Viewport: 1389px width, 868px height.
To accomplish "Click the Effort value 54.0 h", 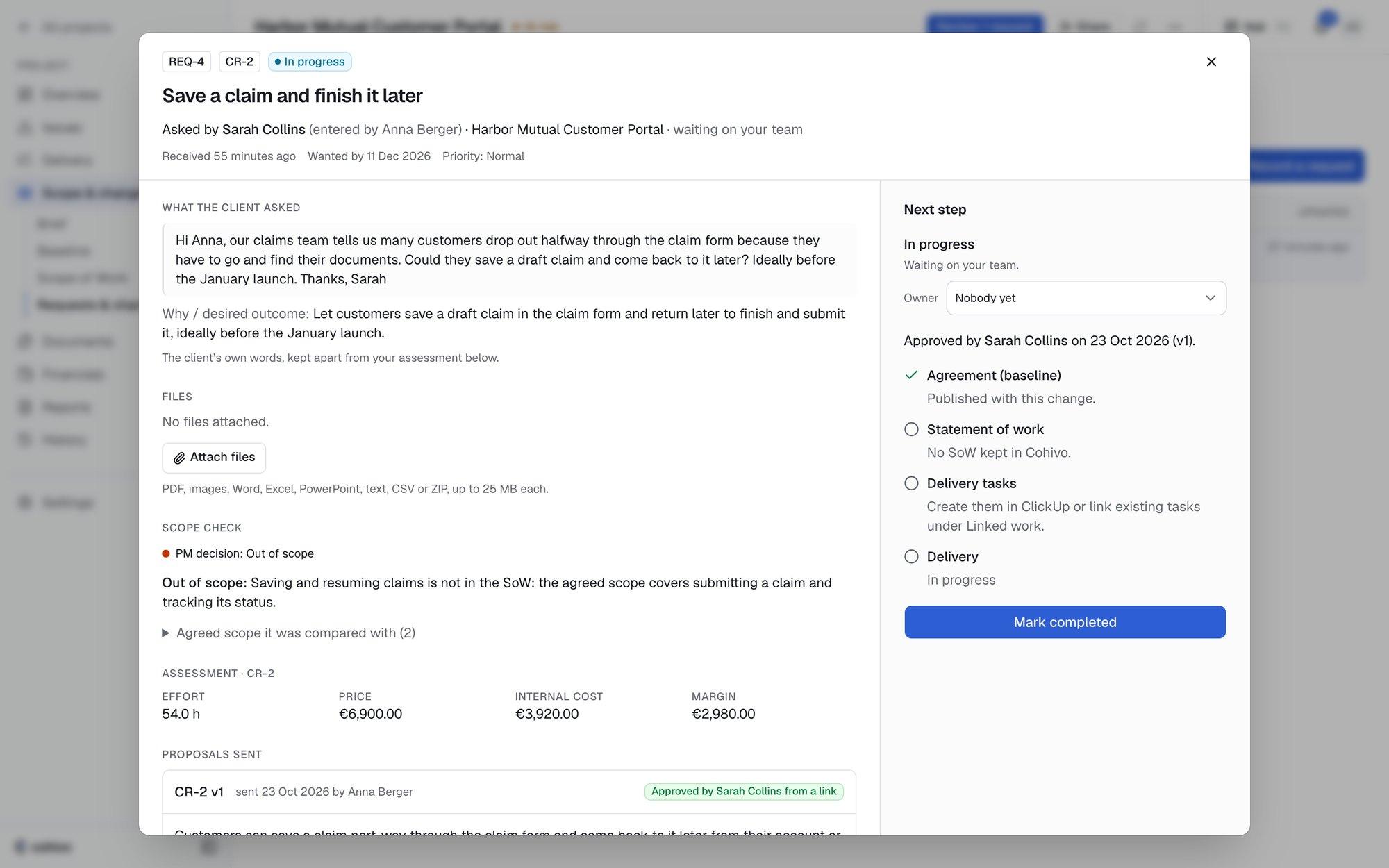I will click(x=181, y=714).
